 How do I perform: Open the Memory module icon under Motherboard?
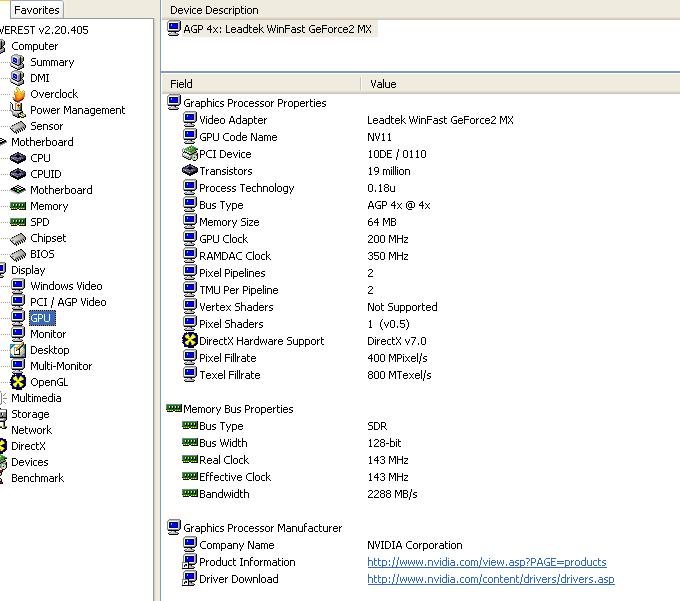[x=18, y=206]
